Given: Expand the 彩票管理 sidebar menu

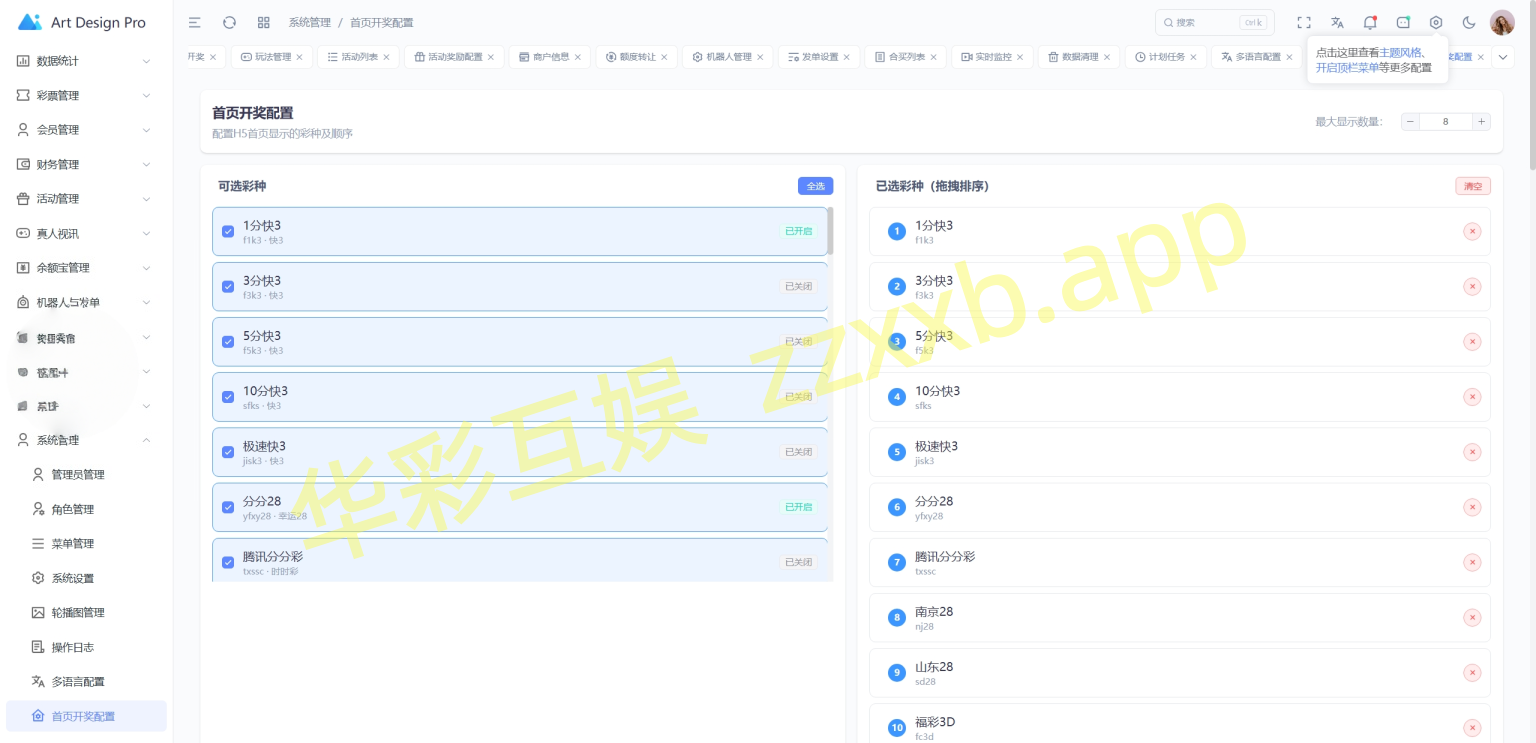Looking at the screenshot, I should tap(86, 96).
